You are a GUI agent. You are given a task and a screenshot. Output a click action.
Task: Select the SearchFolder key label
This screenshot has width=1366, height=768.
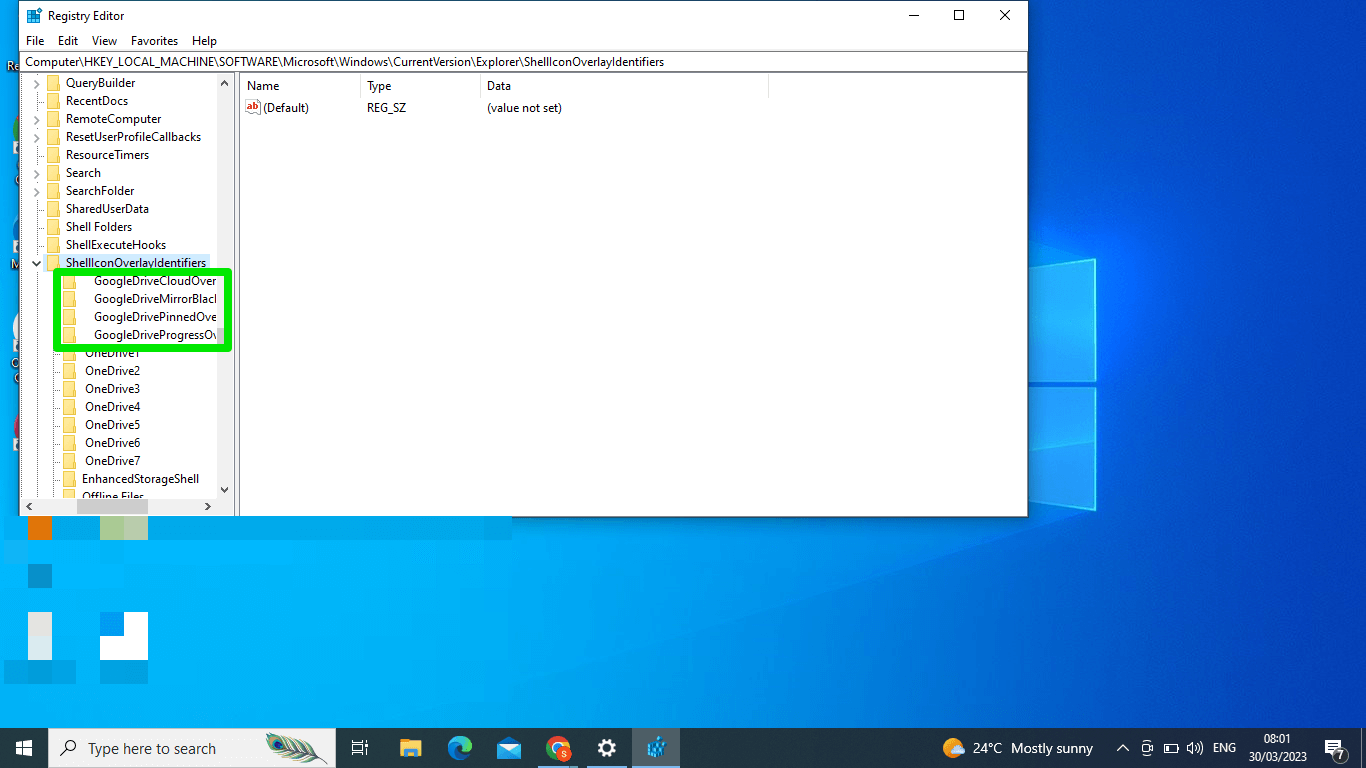click(x=100, y=191)
